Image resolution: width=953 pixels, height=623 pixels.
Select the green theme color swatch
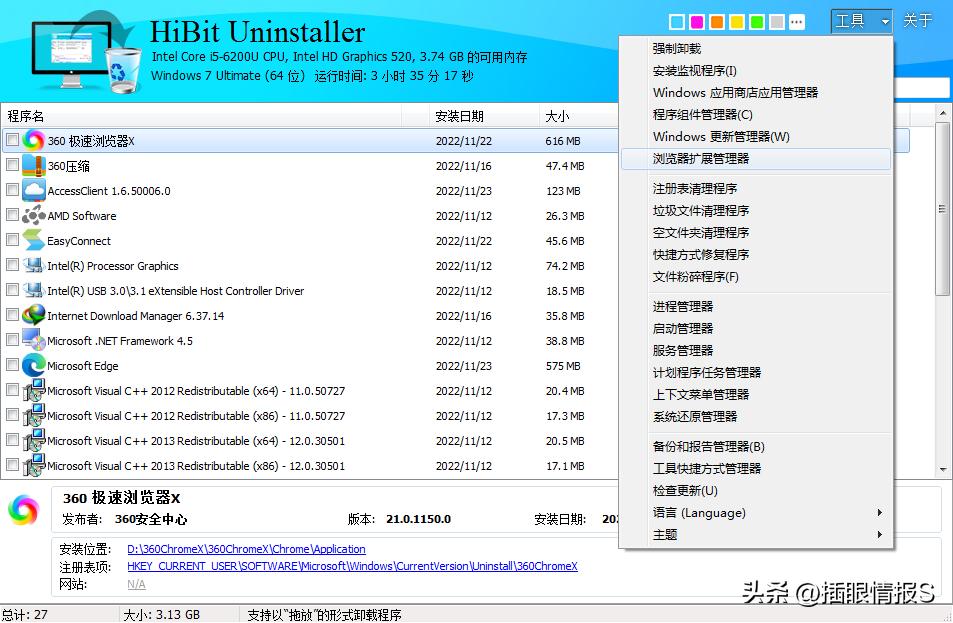point(756,20)
